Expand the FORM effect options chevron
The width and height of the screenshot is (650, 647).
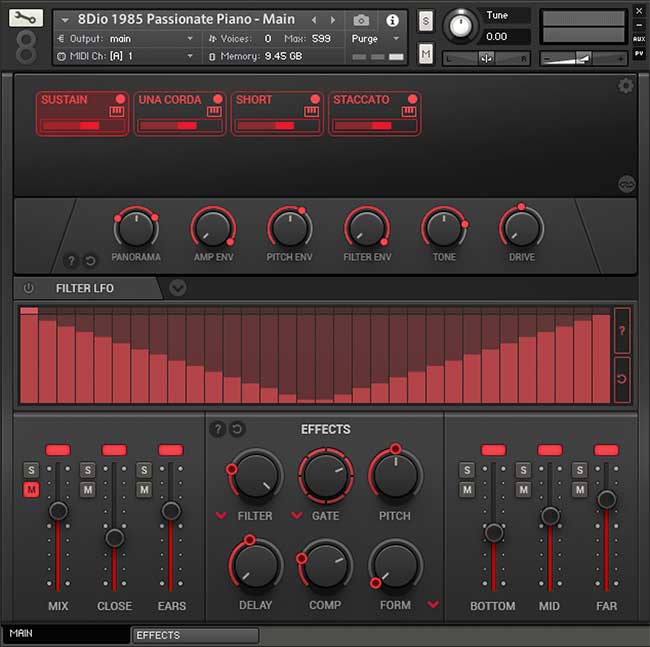(x=433, y=604)
